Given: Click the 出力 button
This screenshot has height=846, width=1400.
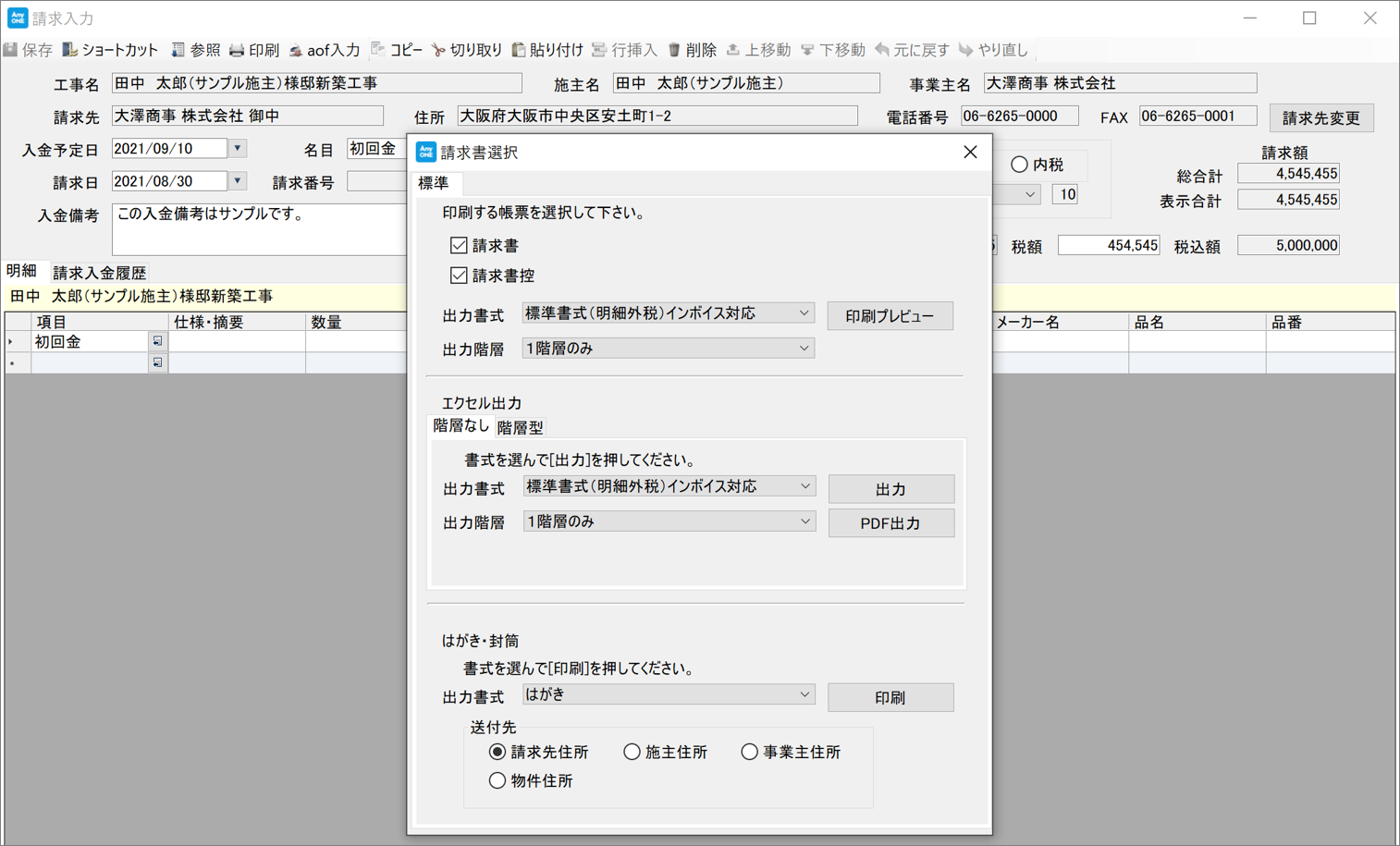Looking at the screenshot, I should (x=890, y=489).
